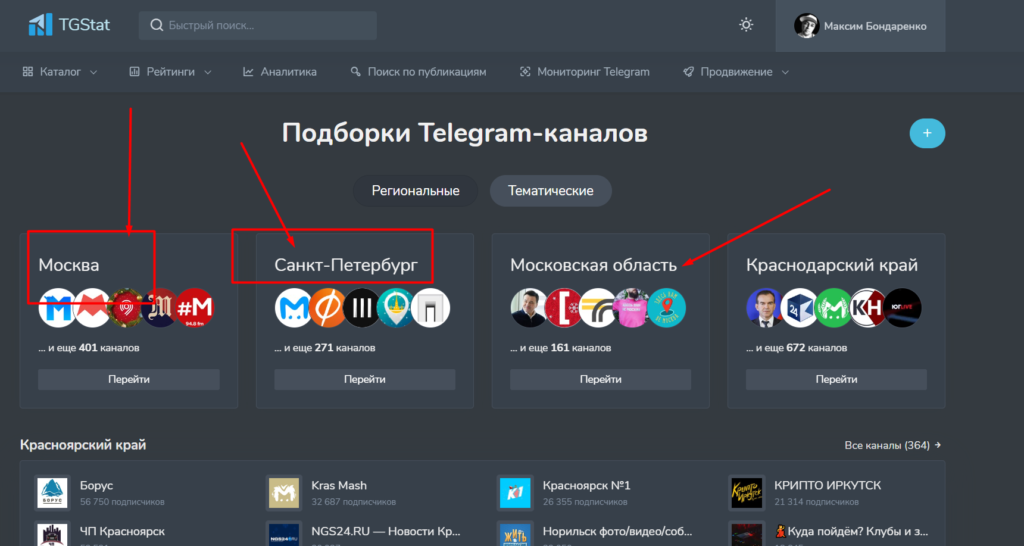Screen dimensions: 1024x546
Task: Click the blue plus button to add a collection
Action: 927,133
